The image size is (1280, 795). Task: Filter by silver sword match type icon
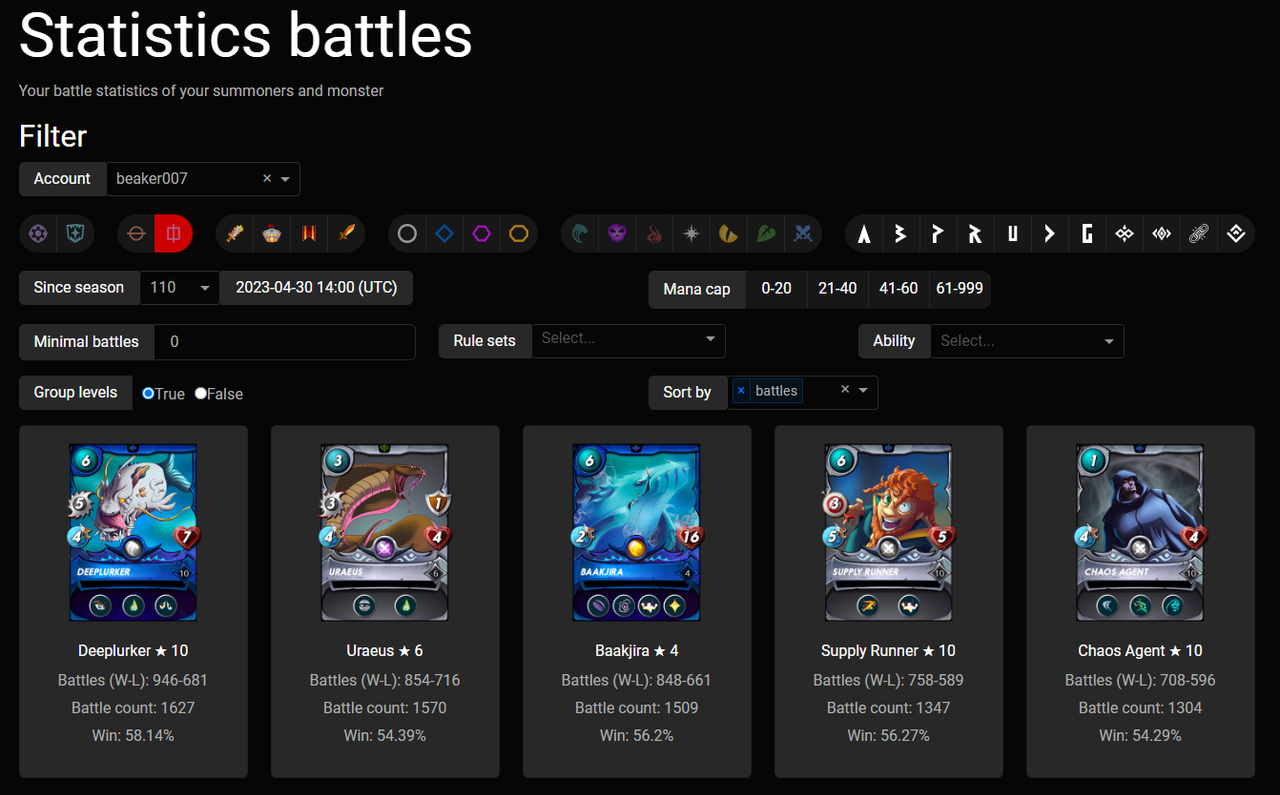click(235, 234)
